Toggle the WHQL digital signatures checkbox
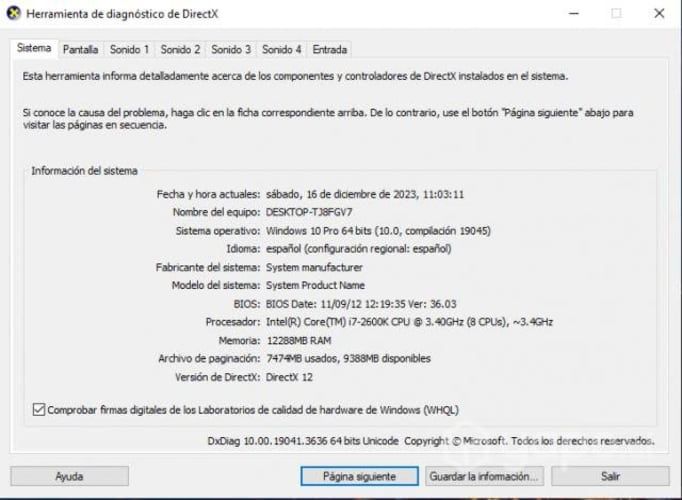682x500 pixels. coord(39,410)
